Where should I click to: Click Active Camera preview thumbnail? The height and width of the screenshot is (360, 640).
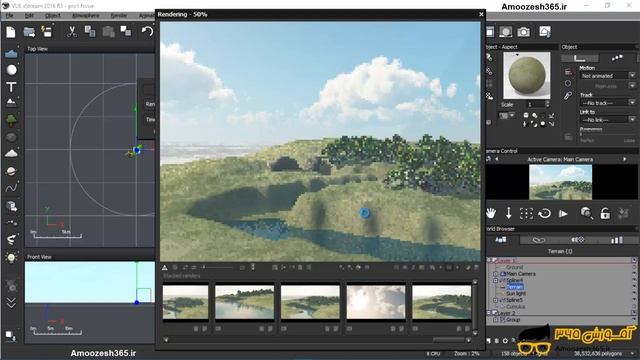coord(560,182)
